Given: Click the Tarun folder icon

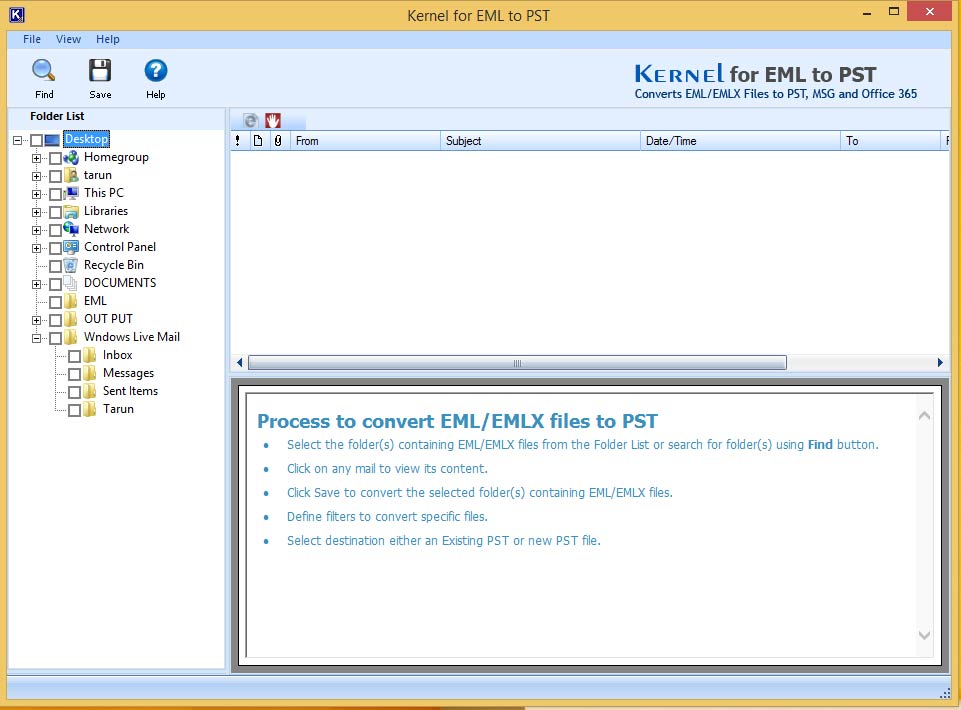Looking at the screenshot, I should tap(90, 409).
